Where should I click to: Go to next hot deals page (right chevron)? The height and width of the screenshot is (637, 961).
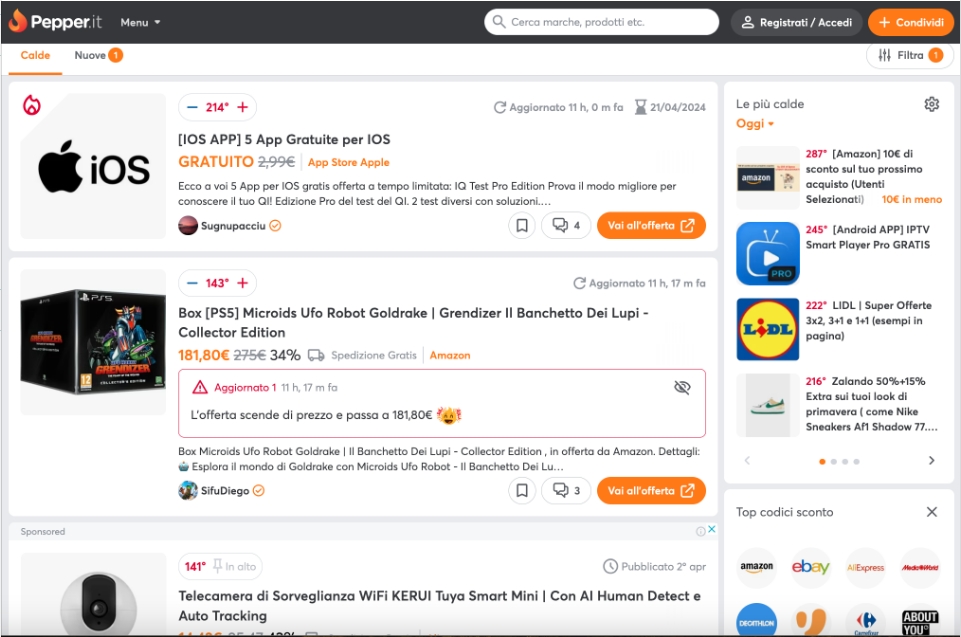[932, 460]
